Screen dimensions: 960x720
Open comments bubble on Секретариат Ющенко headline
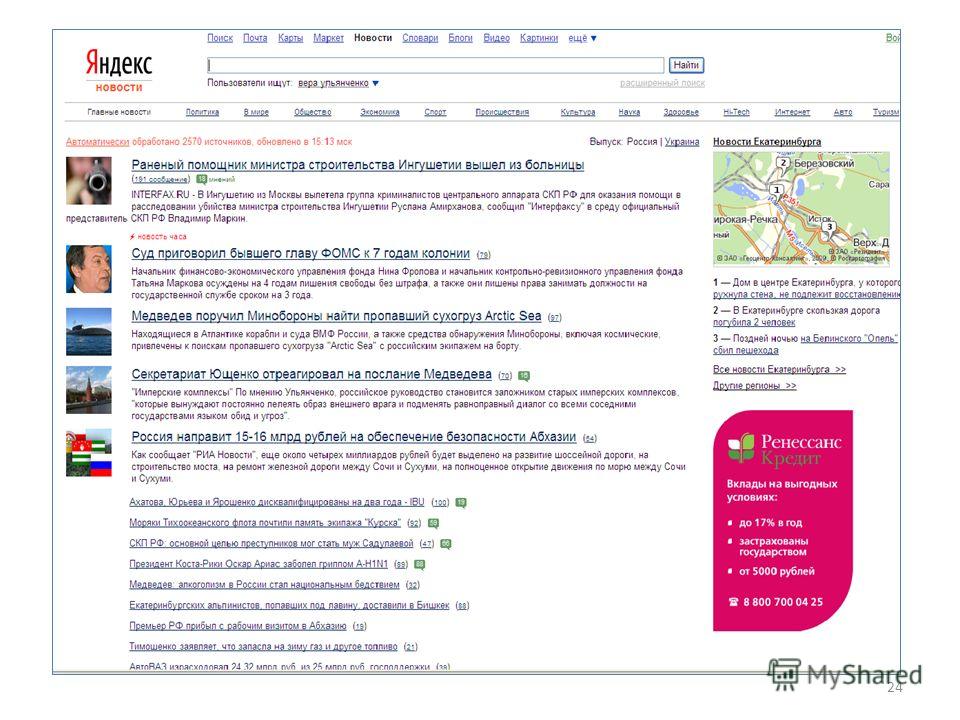524,376
